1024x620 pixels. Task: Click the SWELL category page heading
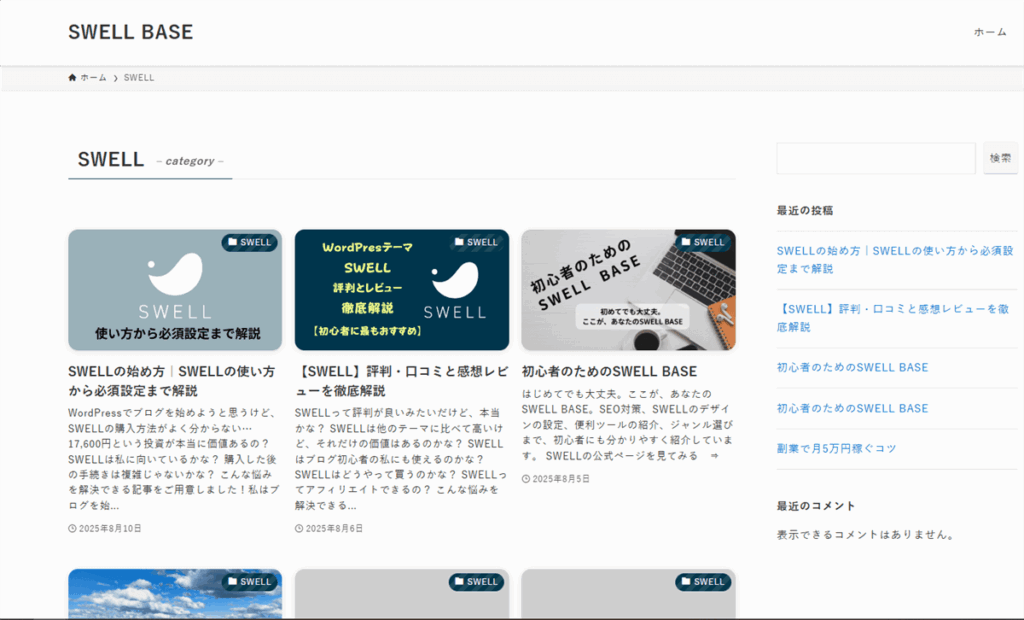coord(111,159)
